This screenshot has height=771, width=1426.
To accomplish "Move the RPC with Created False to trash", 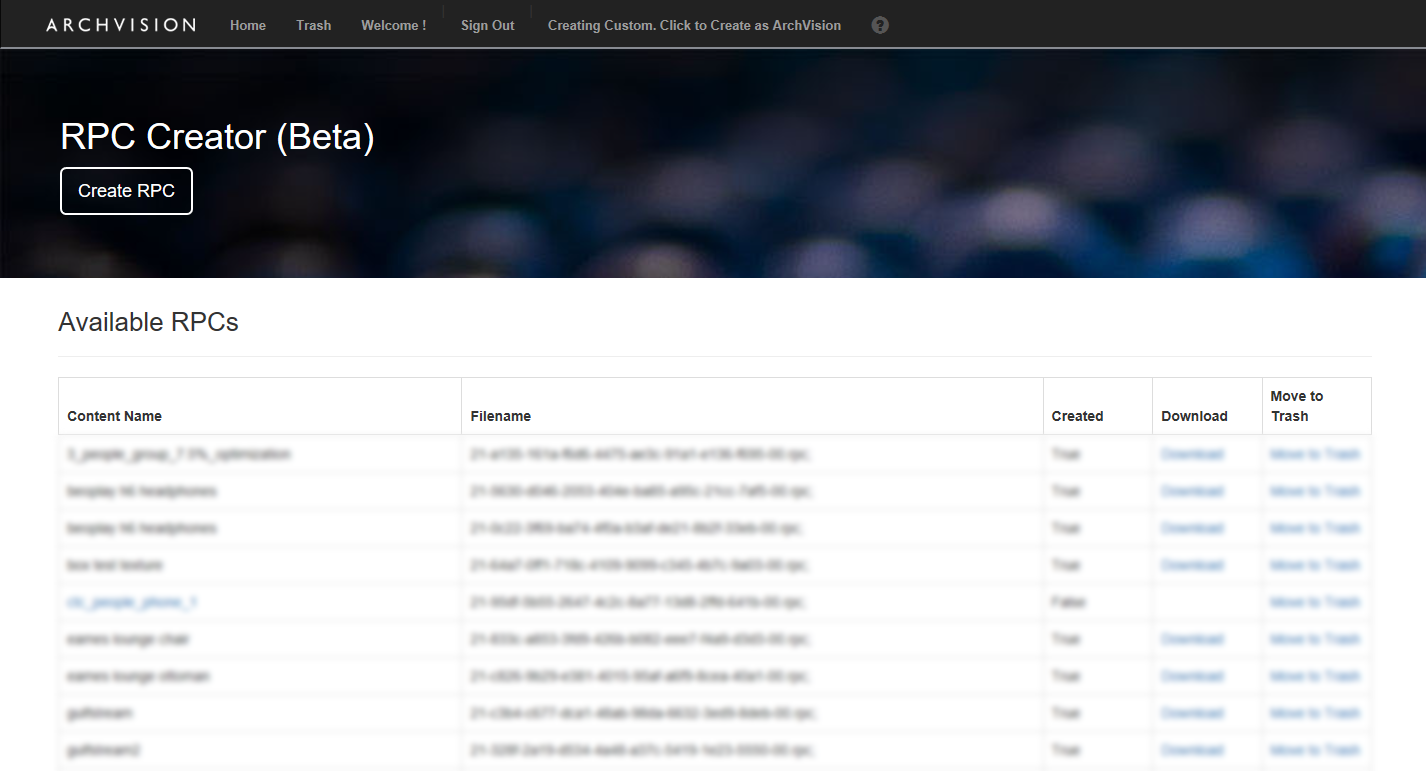I will [x=1314, y=602].
